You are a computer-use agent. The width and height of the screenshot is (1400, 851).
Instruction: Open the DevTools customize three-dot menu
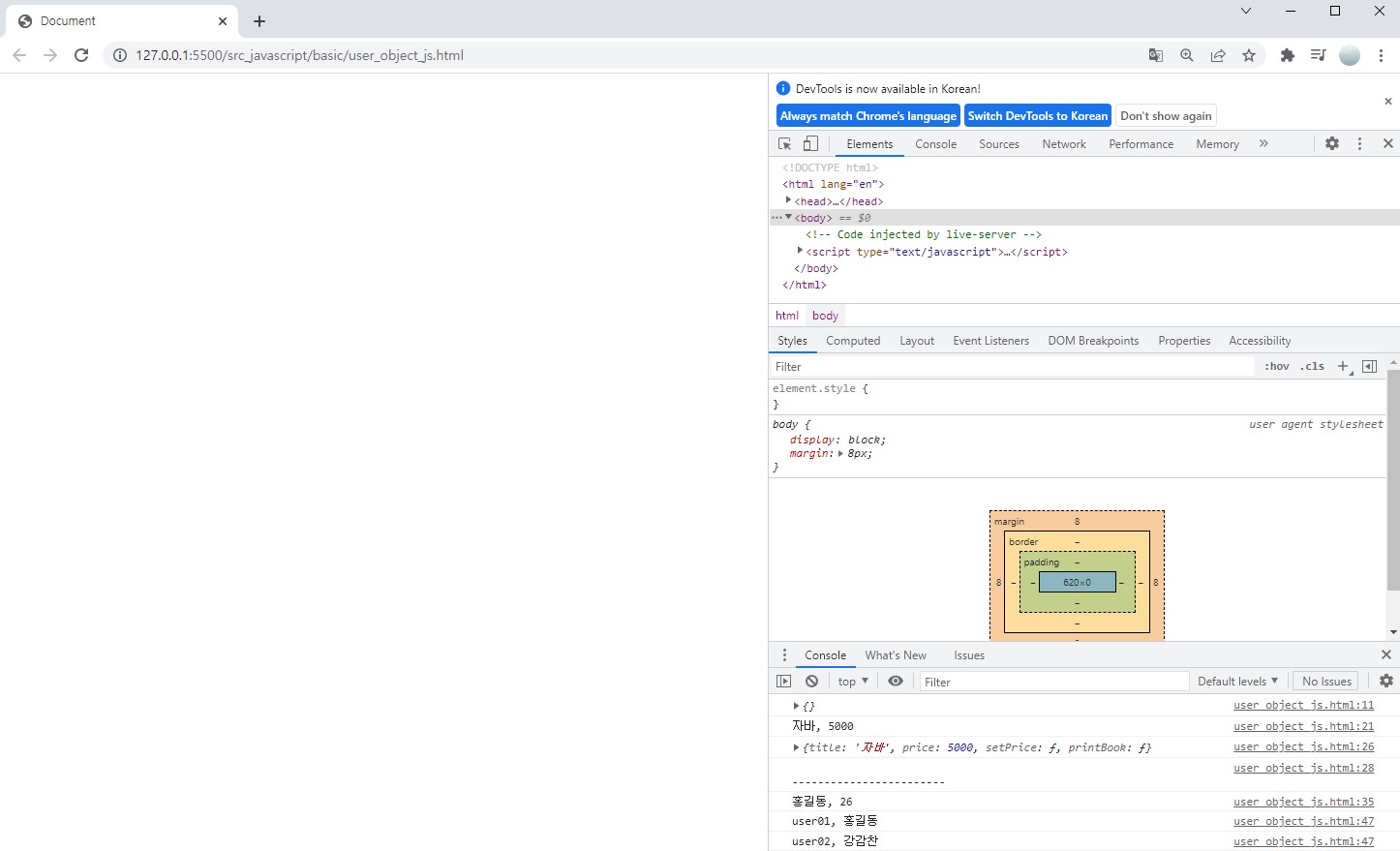tap(1359, 143)
